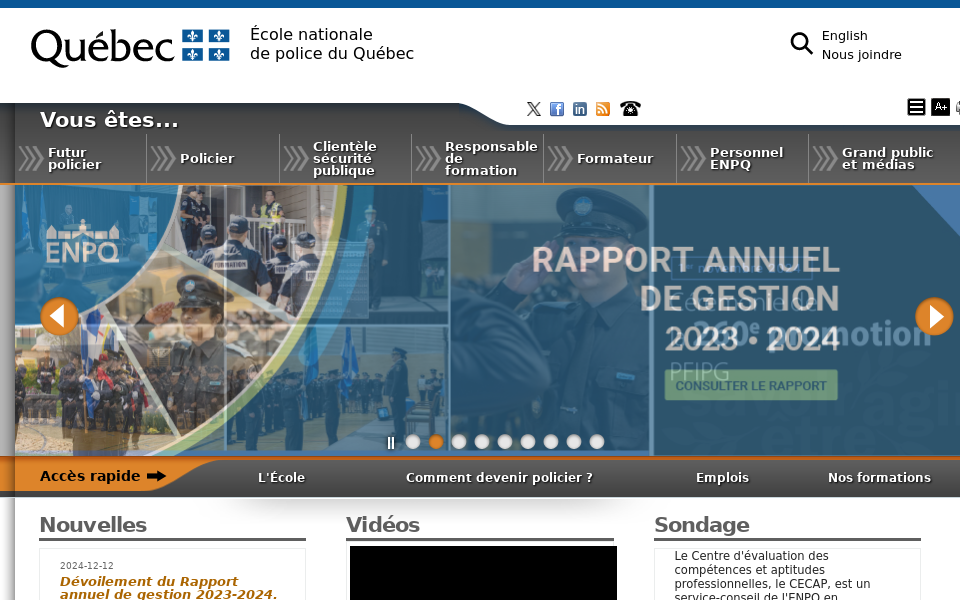Select the Formateur menu item
960x600 pixels.
click(615, 158)
